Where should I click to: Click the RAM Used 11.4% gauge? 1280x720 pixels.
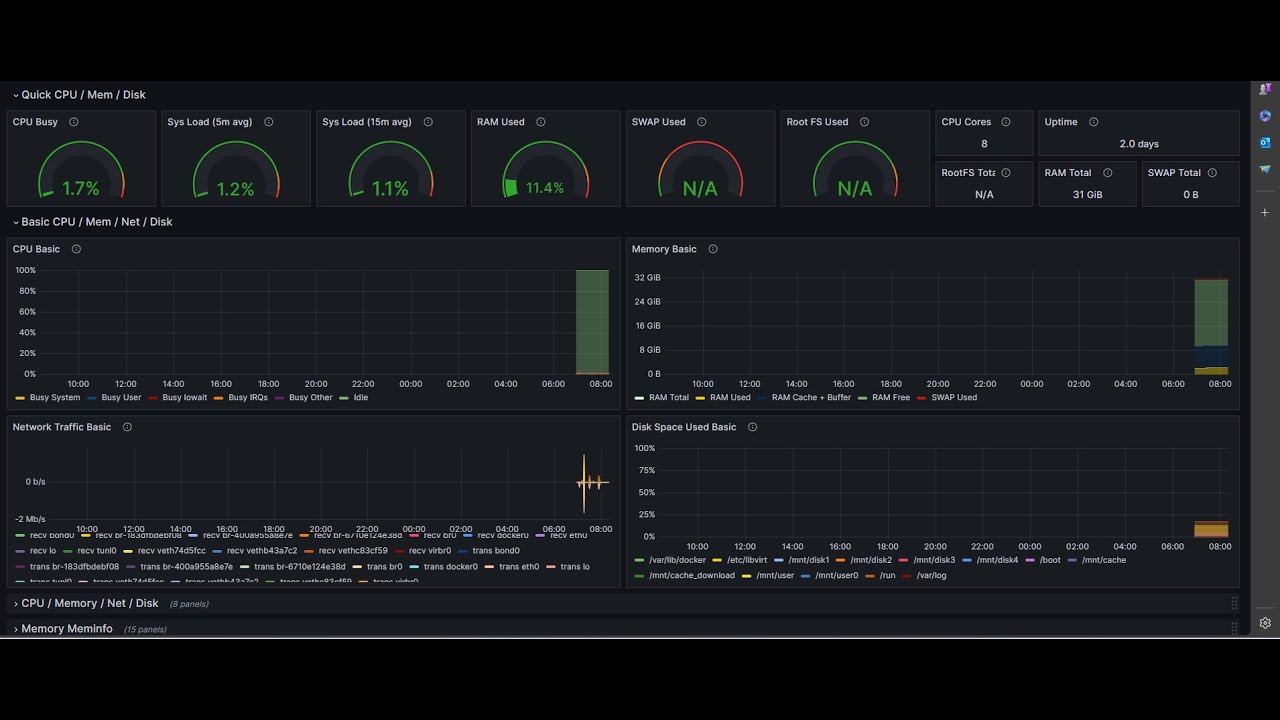pos(545,172)
